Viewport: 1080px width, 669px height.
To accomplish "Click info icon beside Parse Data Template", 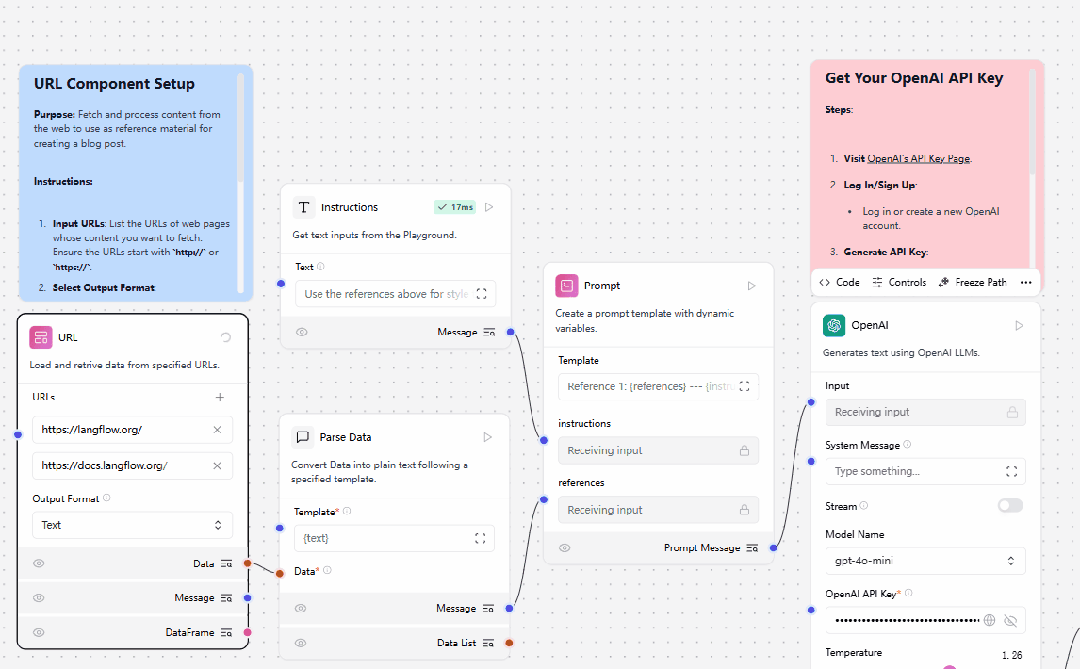I will pyautogui.click(x=347, y=511).
